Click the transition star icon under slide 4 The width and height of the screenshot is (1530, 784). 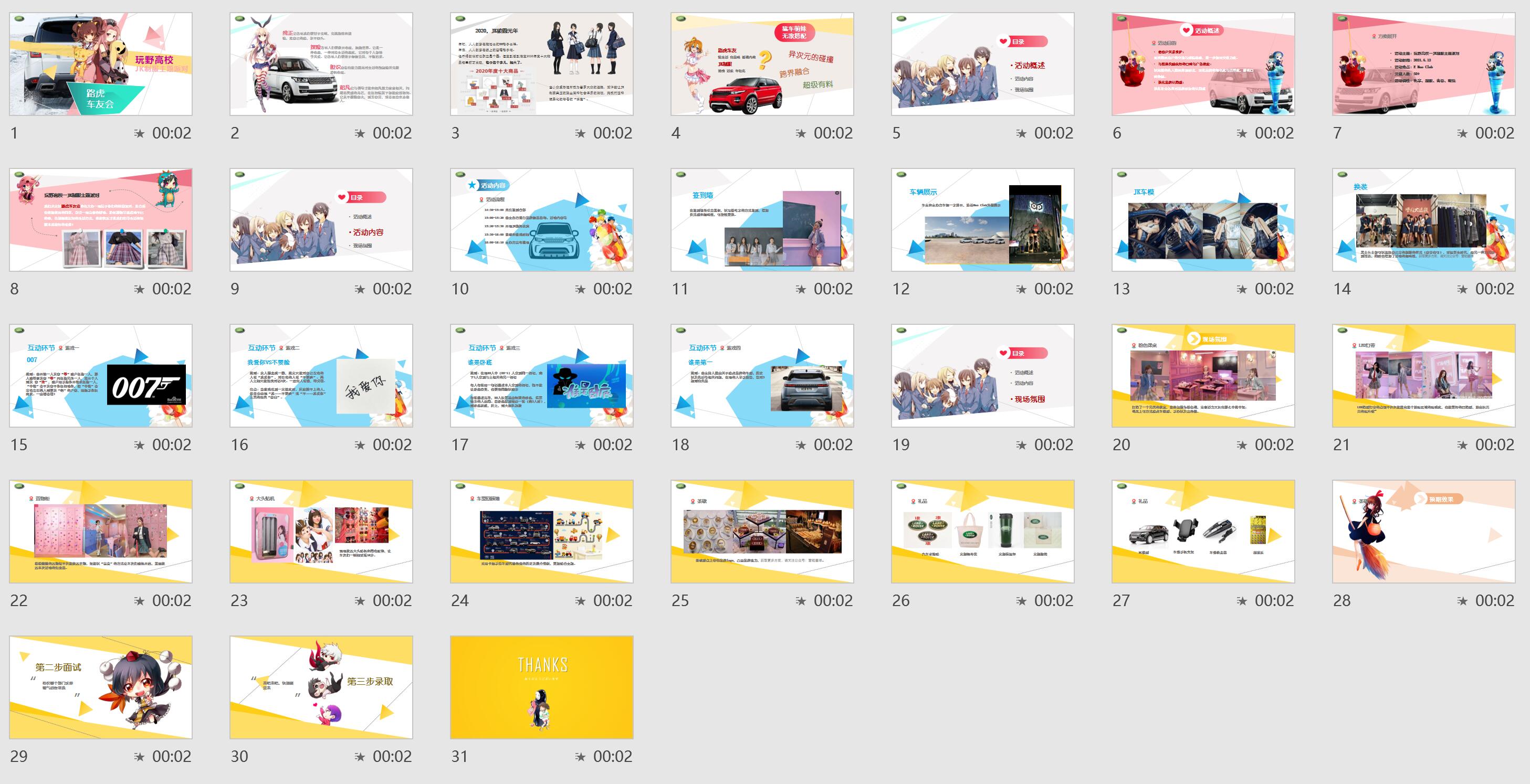[801, 133]
